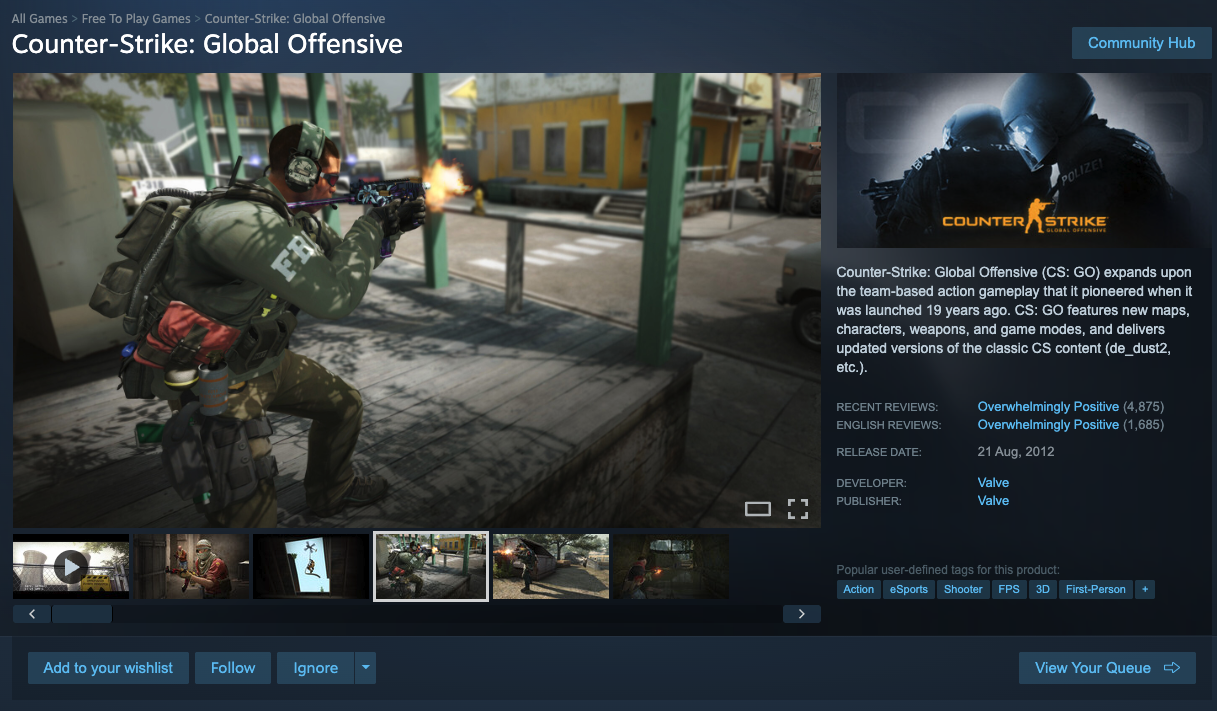Ignore this game

[x=316, y=668]
